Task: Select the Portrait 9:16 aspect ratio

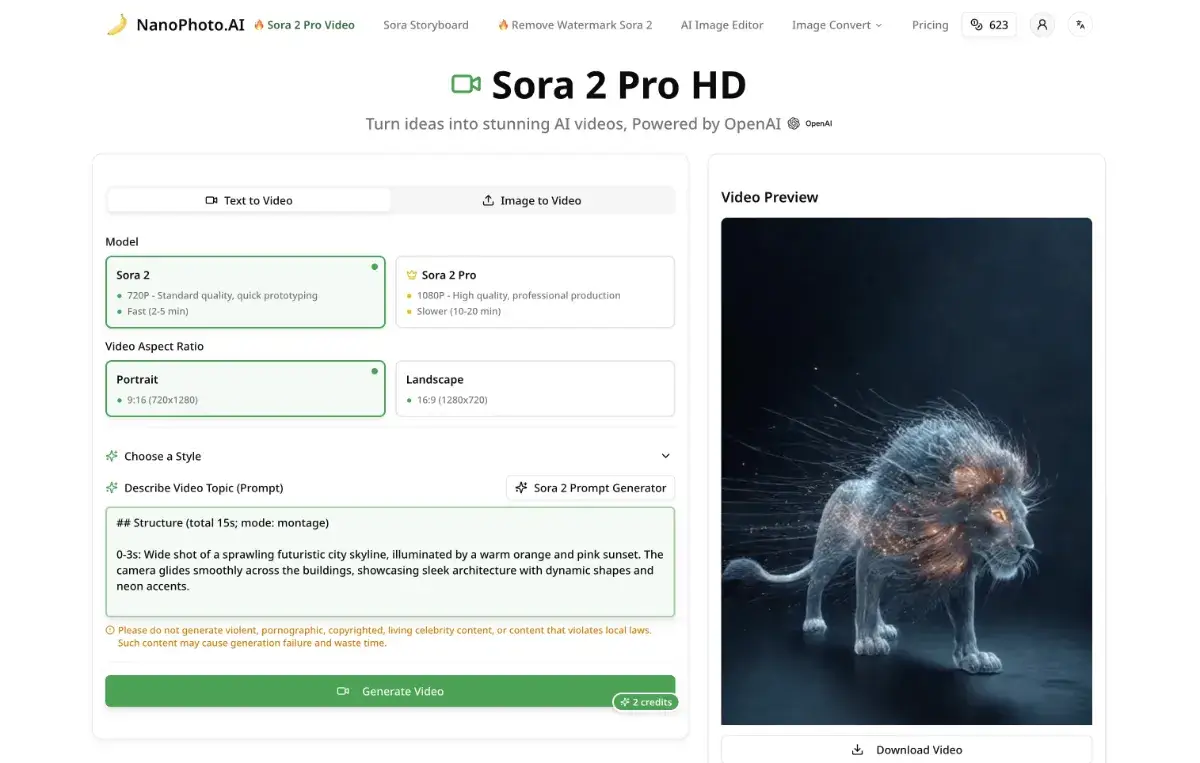Action: point(245,389)
